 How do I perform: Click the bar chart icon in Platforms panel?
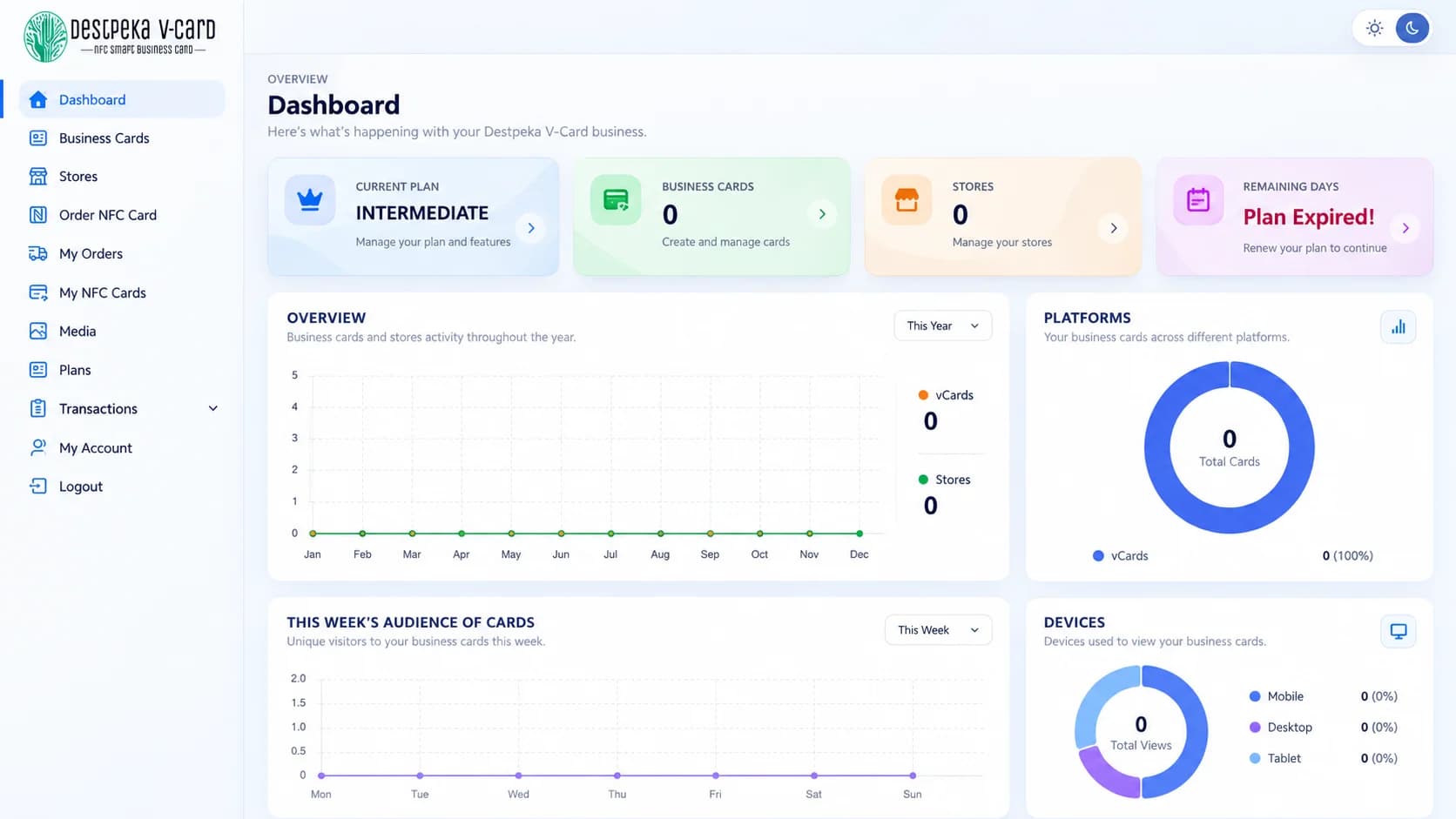(x=1398, y=327)
